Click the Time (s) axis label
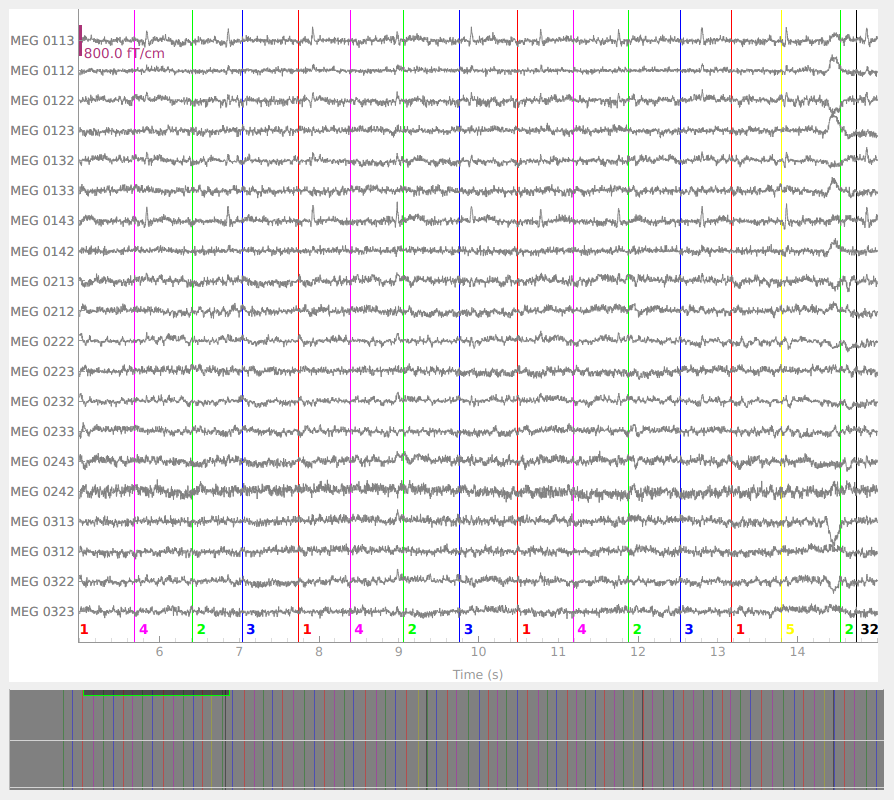The height and width of the screenshot is (800, 894). 477,675
